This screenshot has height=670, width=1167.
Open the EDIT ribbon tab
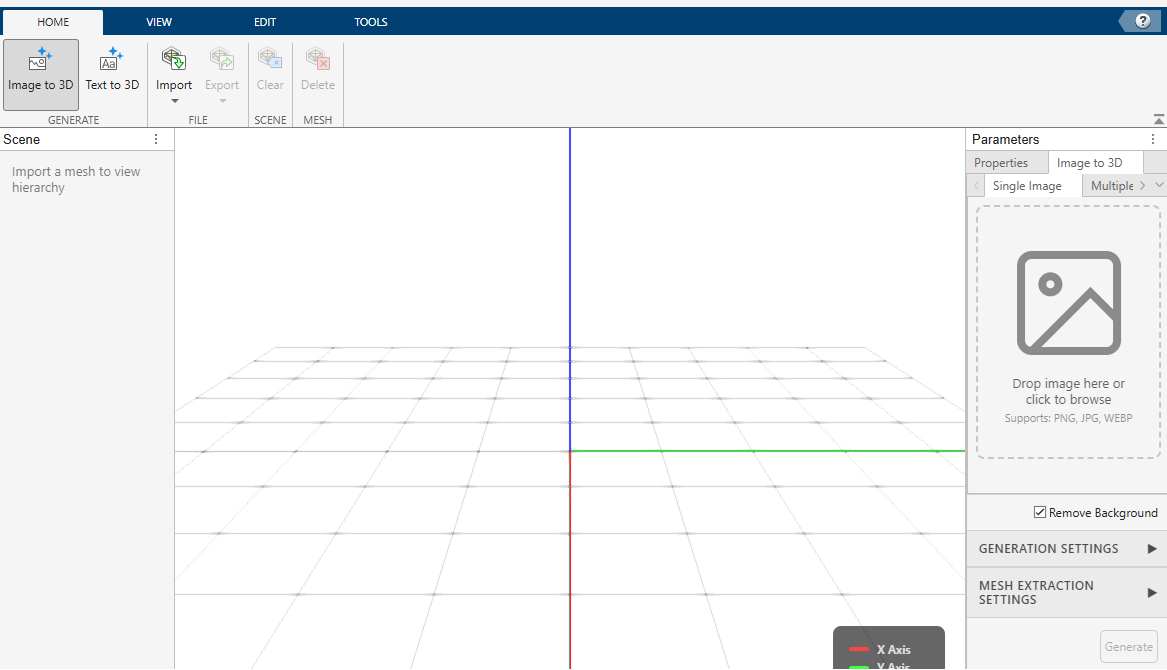click(x=265, y=22)
